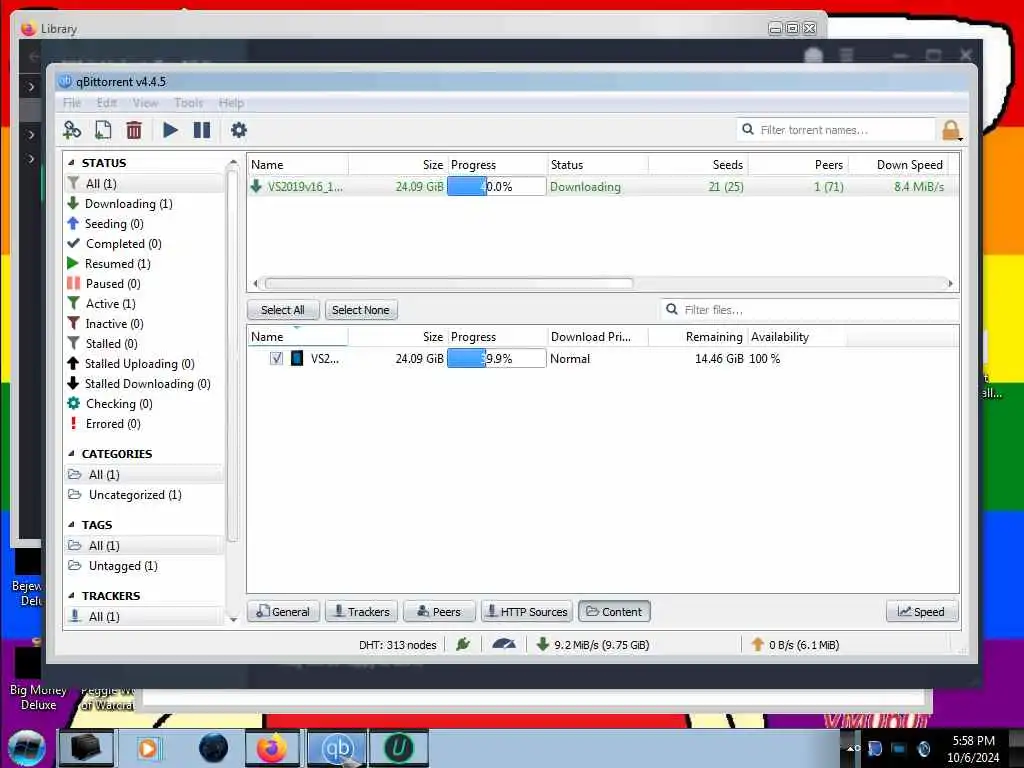The image size is (1024, 768).
Task: Click the qBittorrent taskbar button
Action: (337, 748)
